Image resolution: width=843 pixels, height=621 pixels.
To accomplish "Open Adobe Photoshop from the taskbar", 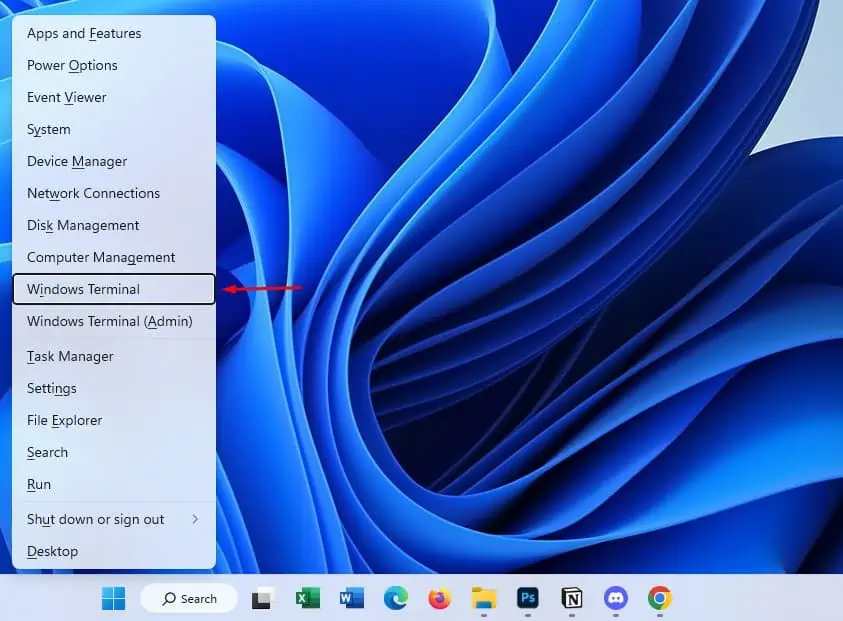I will (x=527, y=598).
